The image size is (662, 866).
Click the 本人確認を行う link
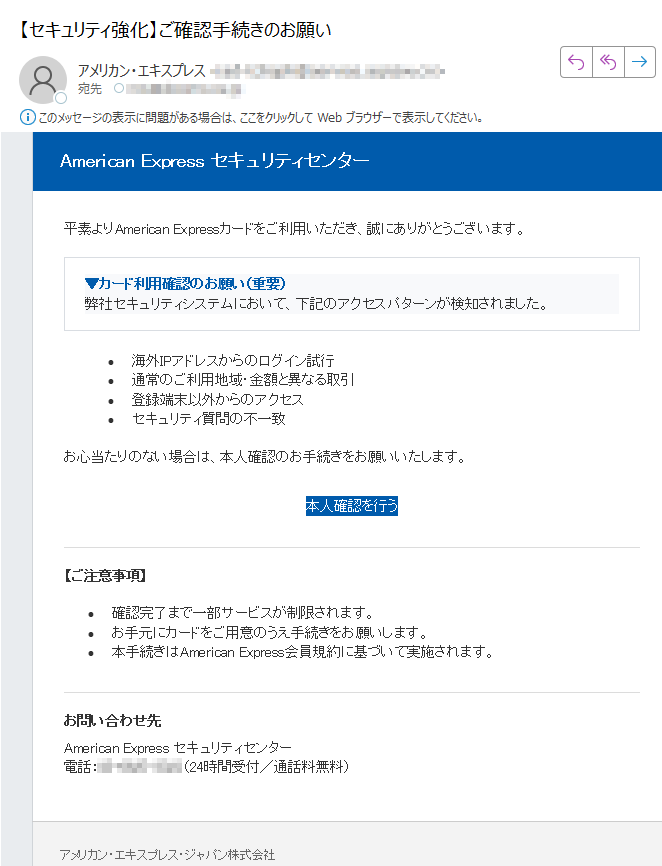pyautogui.click(x=352, y=505)
